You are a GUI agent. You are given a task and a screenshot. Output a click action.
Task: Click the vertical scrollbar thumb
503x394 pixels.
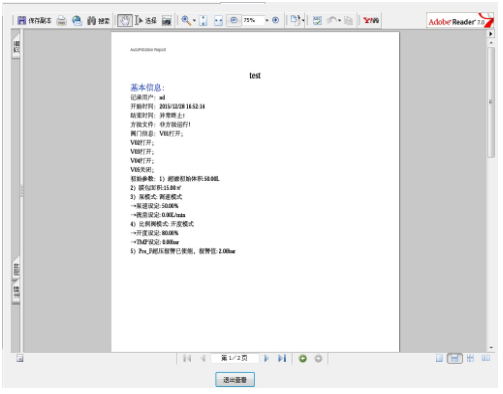tap(491, 102)
